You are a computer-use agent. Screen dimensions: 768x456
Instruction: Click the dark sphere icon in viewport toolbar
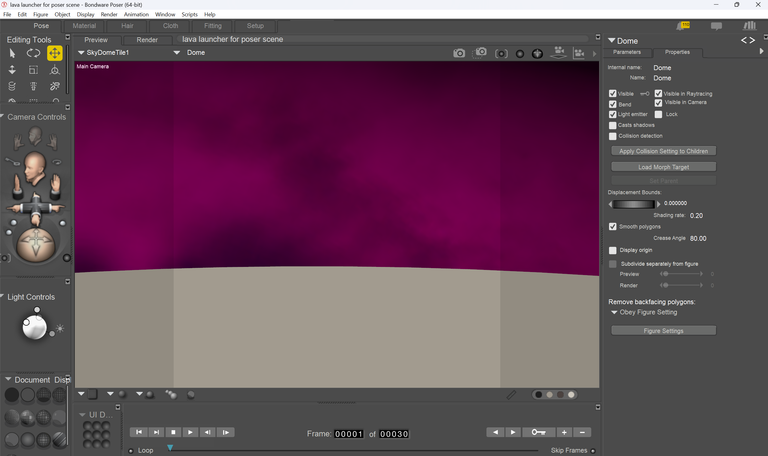[520, 54]
